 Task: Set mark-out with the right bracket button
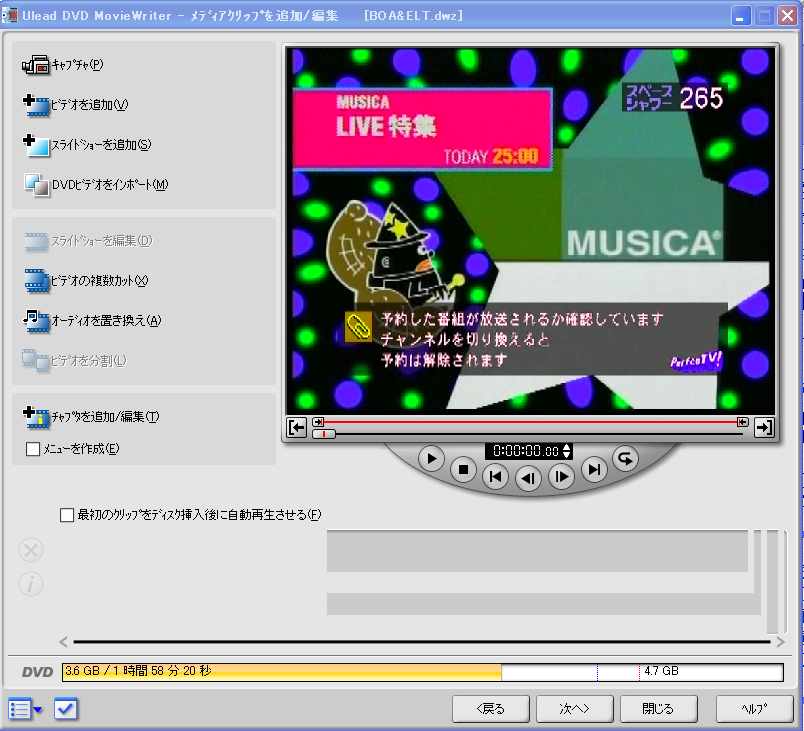pos(763,427)
